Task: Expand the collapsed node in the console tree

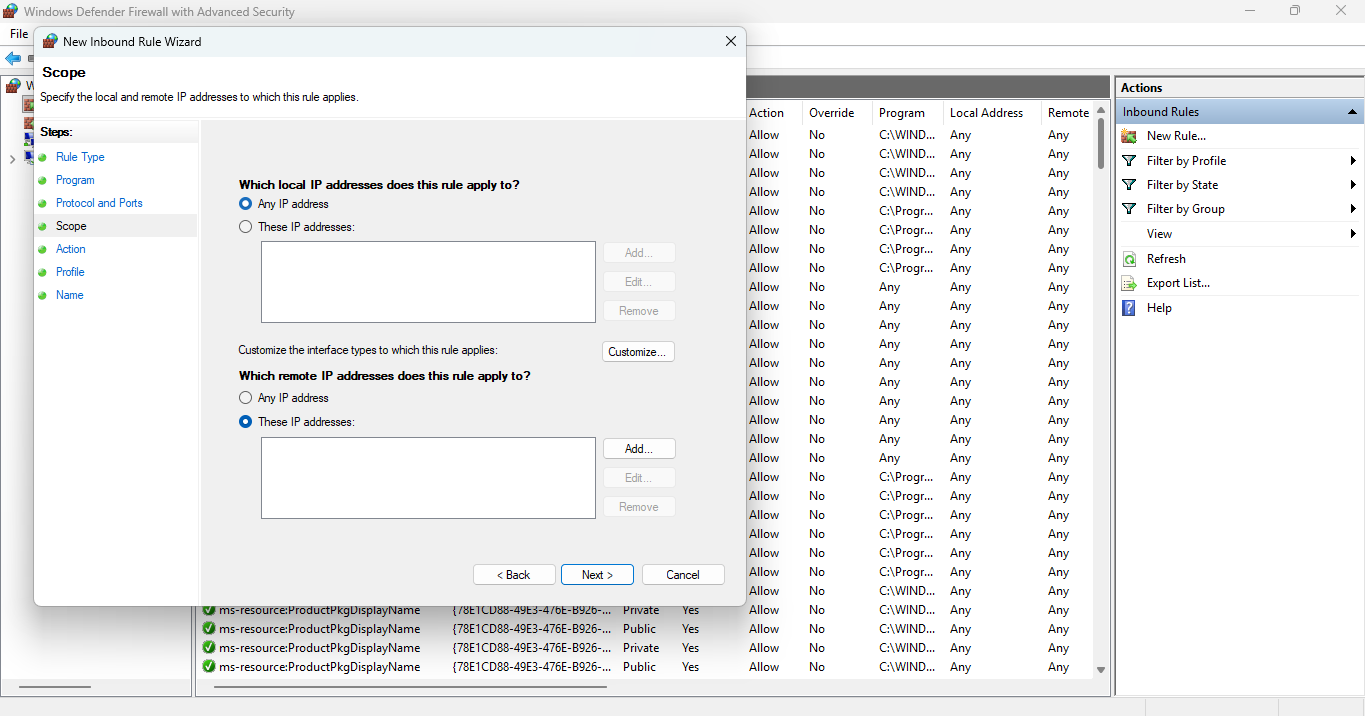Action: click(12, 159)
